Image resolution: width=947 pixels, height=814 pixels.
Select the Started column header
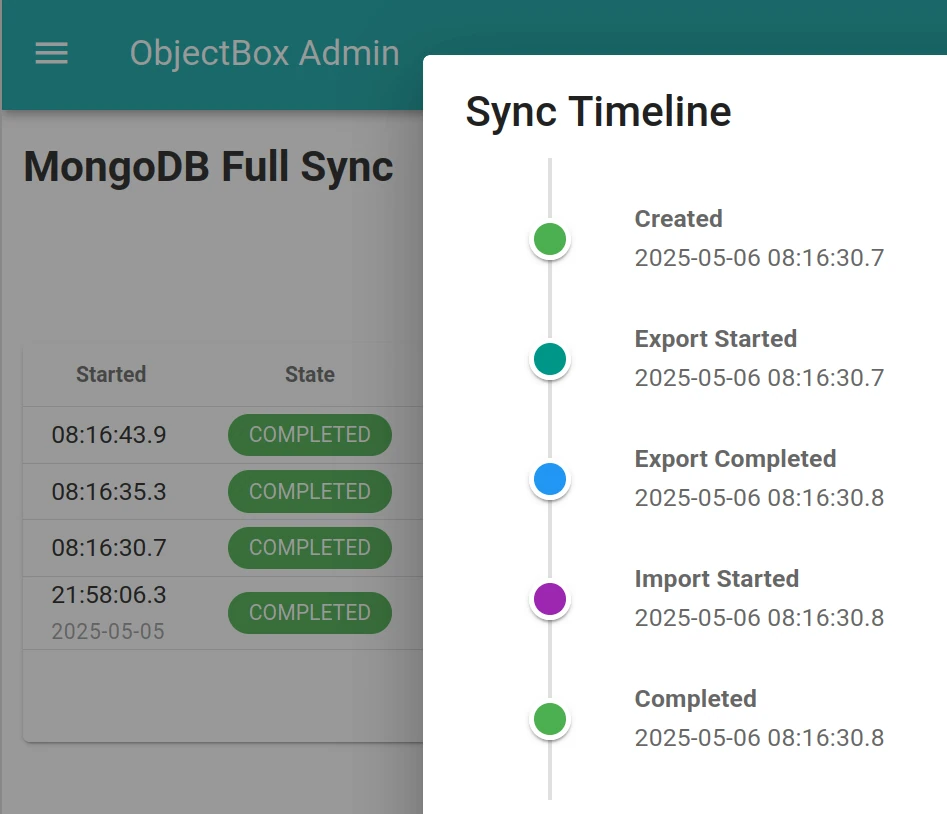tap(111, 374)
